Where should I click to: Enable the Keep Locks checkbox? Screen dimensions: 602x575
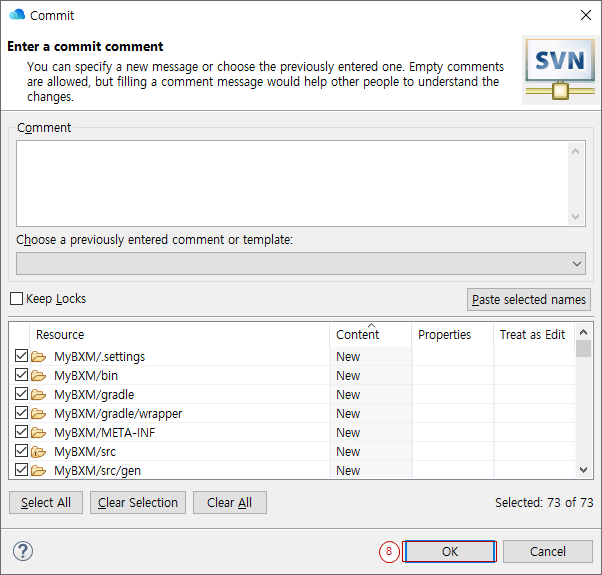point(17,299)
